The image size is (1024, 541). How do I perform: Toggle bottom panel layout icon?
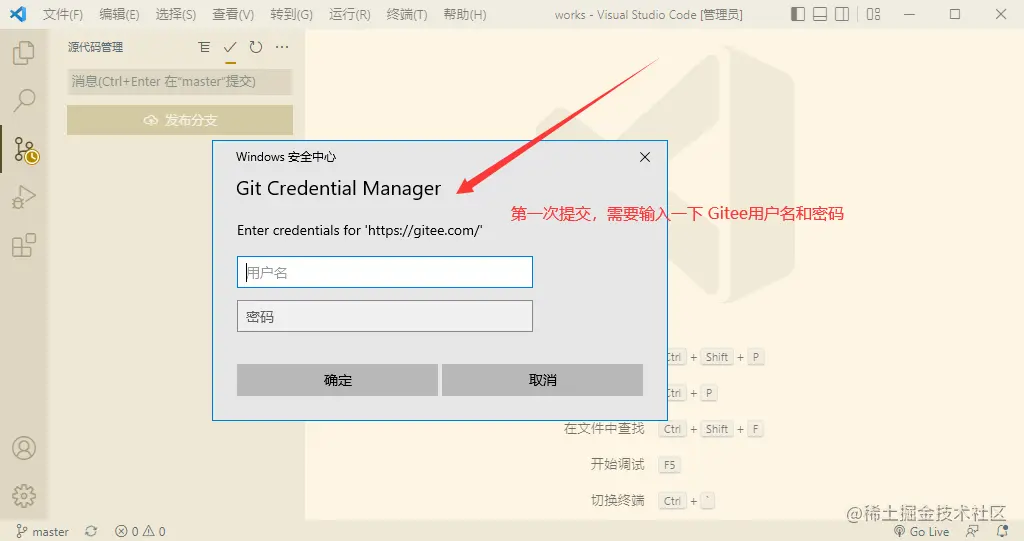point(820,14)
